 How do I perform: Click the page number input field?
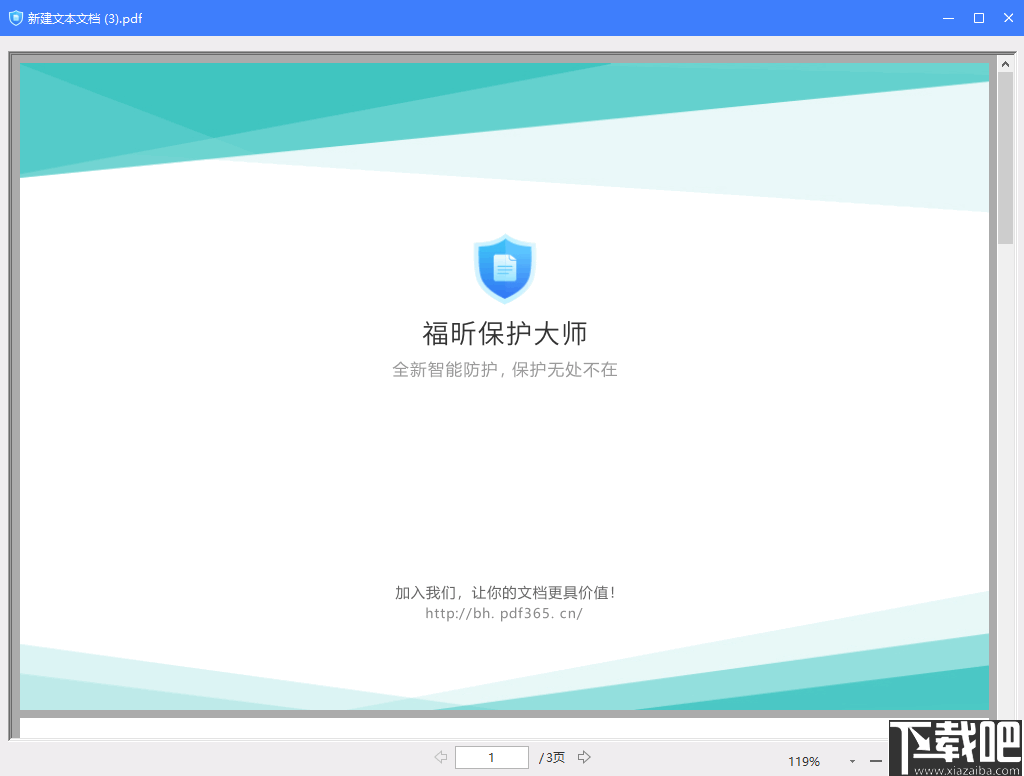coord(492,758)
